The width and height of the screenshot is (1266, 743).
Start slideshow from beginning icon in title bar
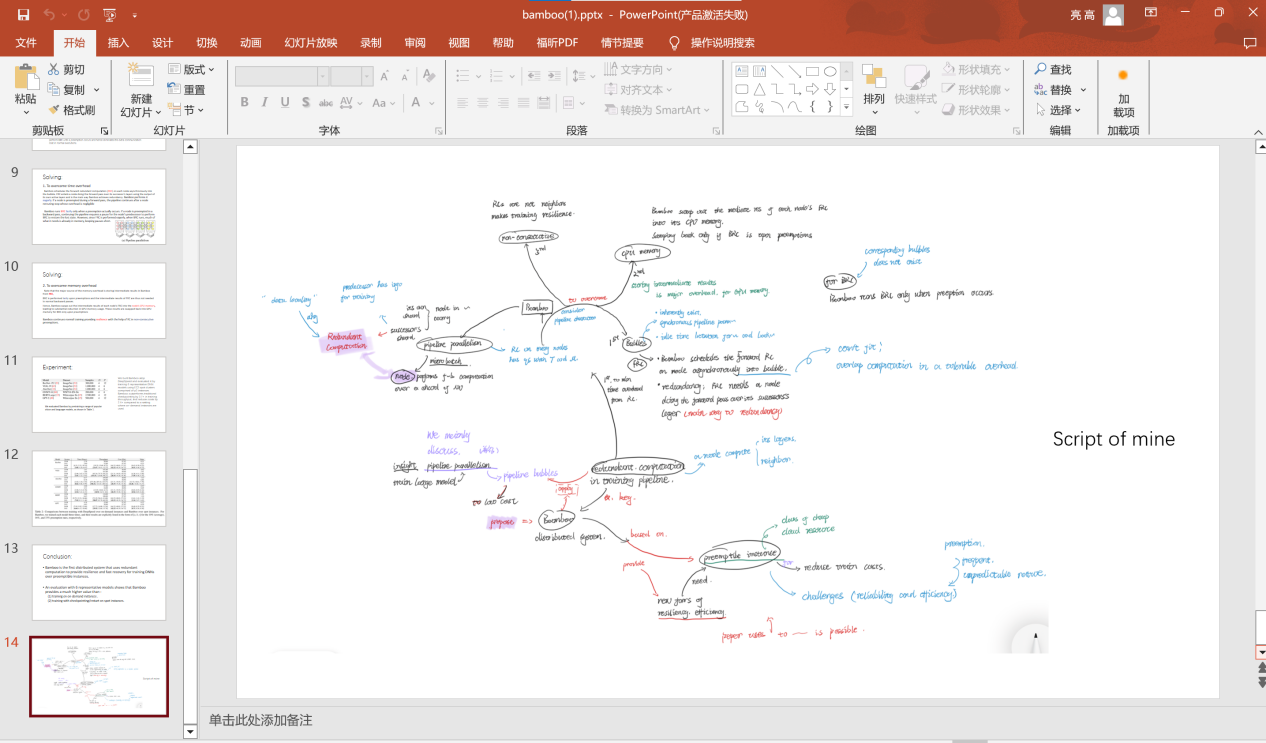(109, 15)
